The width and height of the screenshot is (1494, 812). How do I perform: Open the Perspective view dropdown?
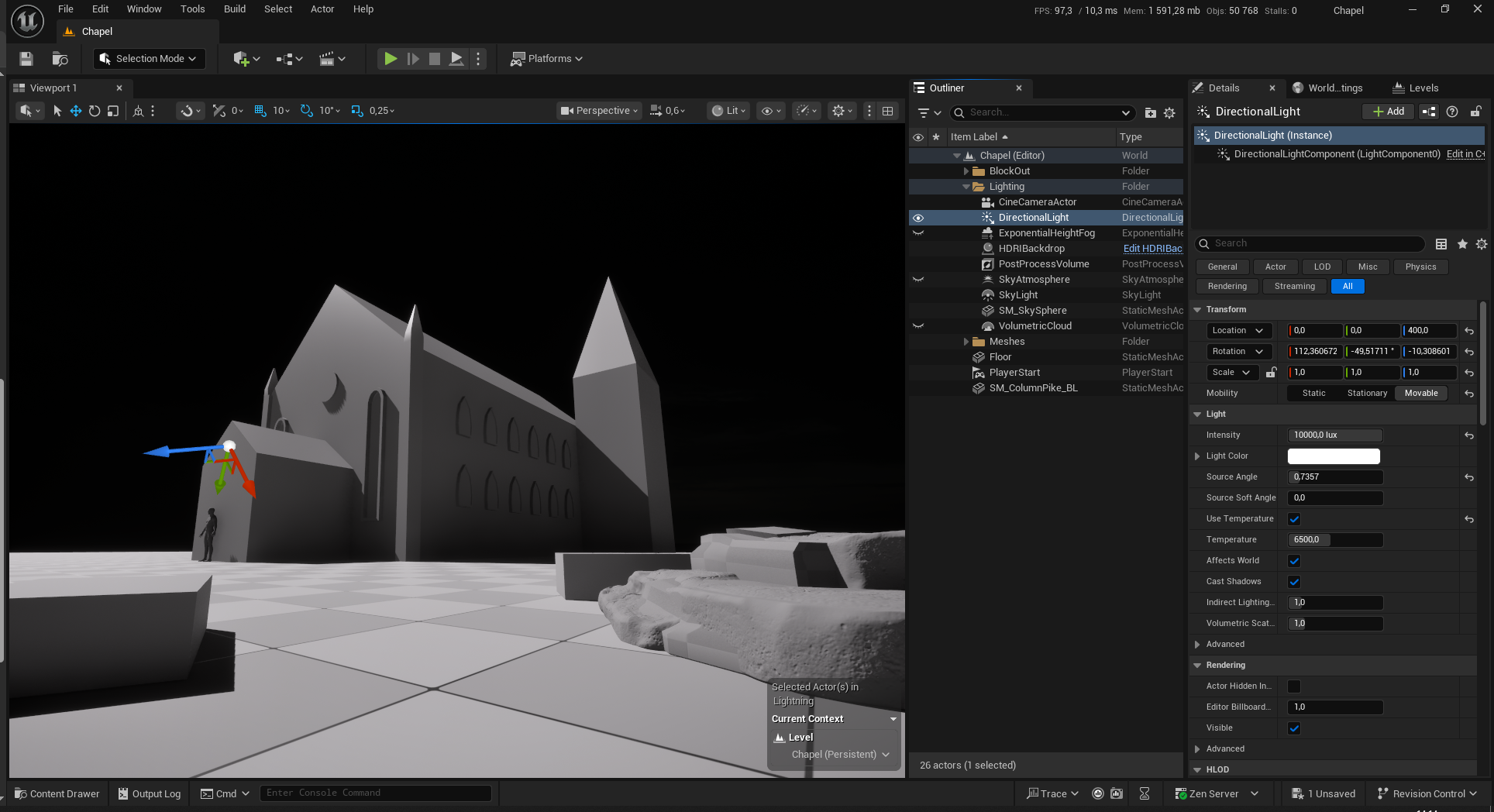(599, 111)
